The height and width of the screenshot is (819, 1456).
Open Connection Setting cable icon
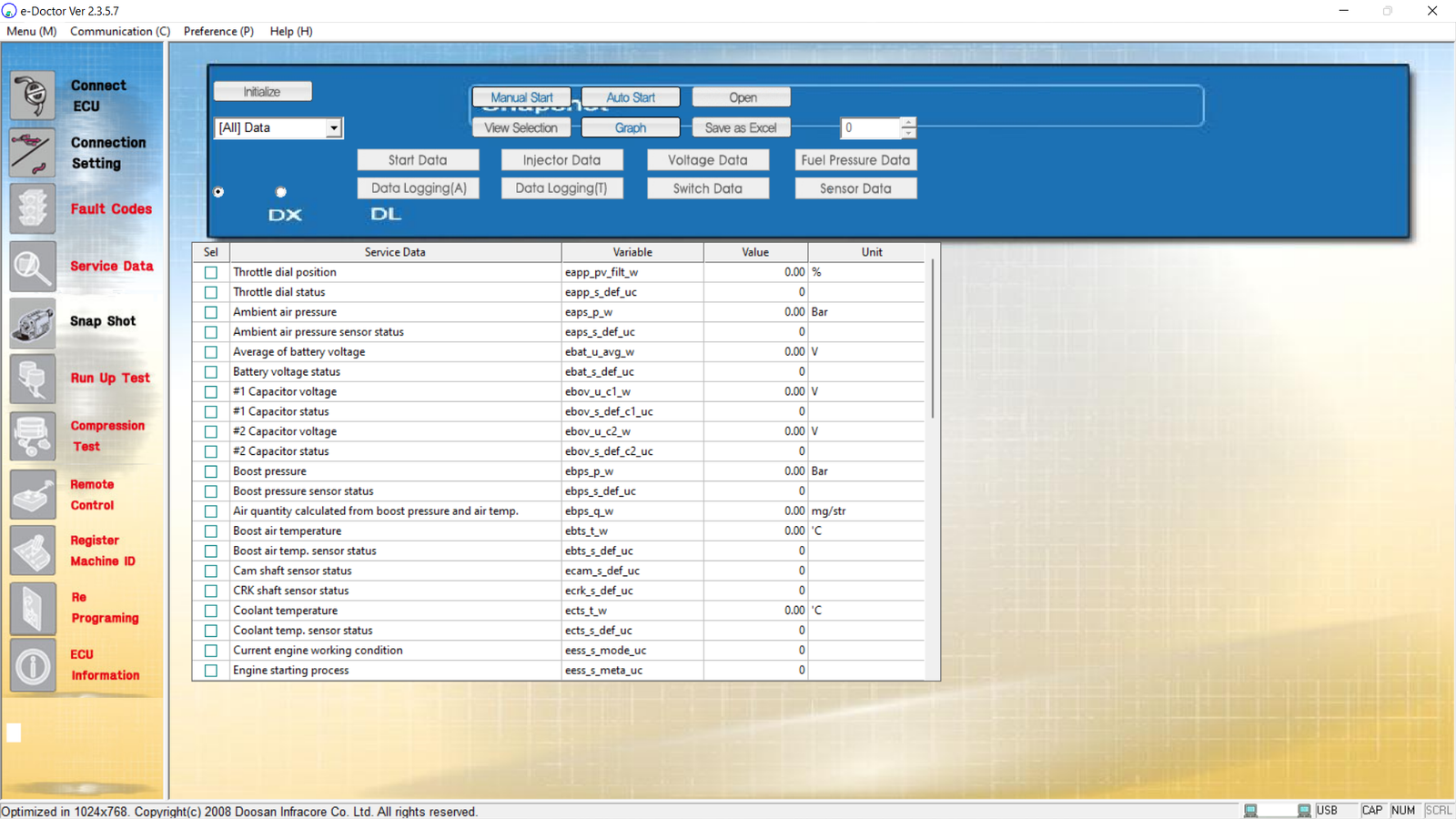click(x=33, y=152)
